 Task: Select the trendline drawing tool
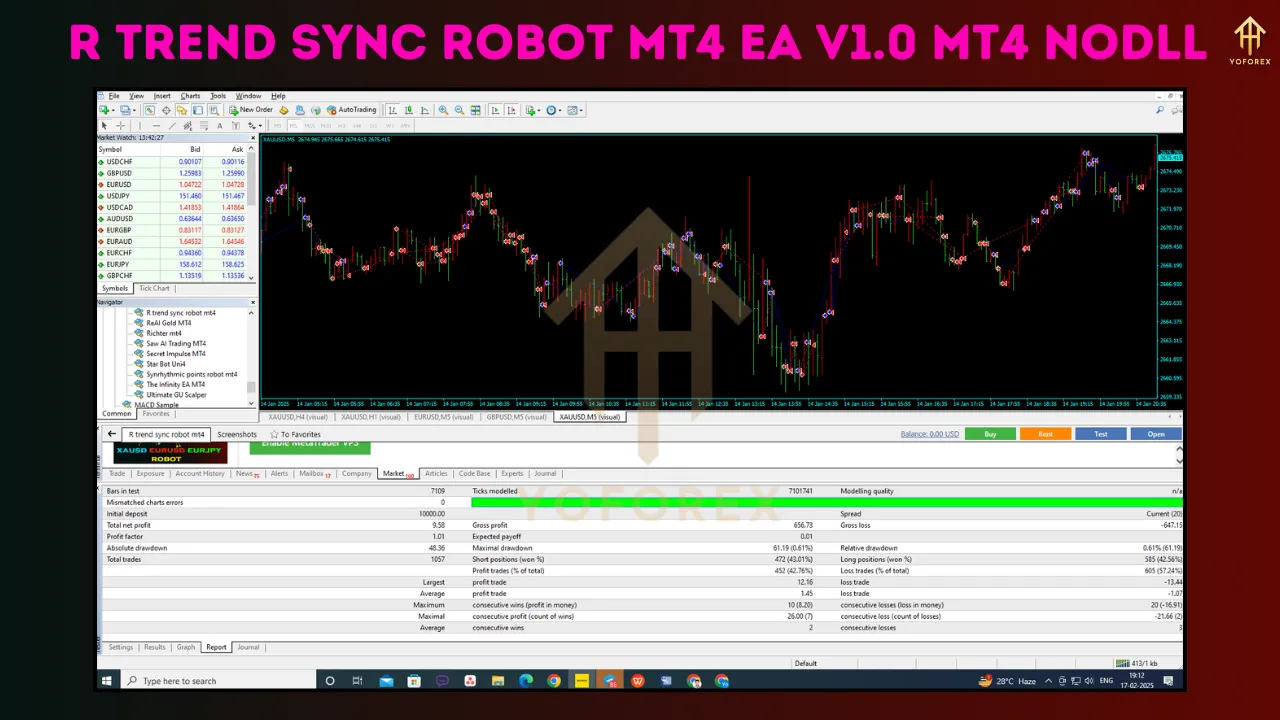172,126
